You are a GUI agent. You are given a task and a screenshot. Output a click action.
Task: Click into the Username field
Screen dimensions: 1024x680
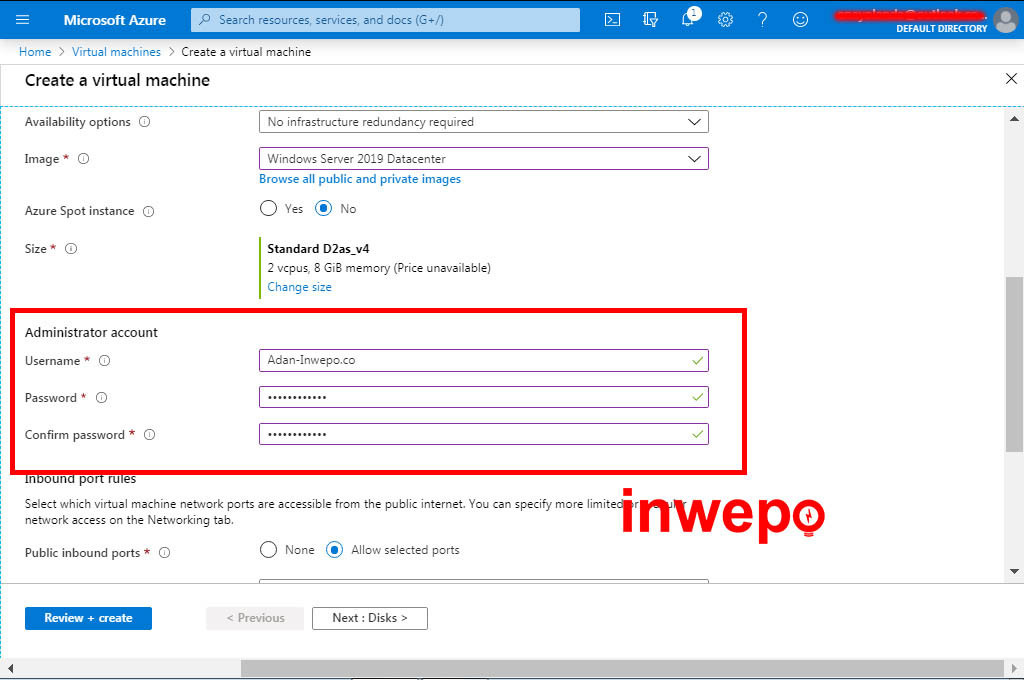pos(483,360)
